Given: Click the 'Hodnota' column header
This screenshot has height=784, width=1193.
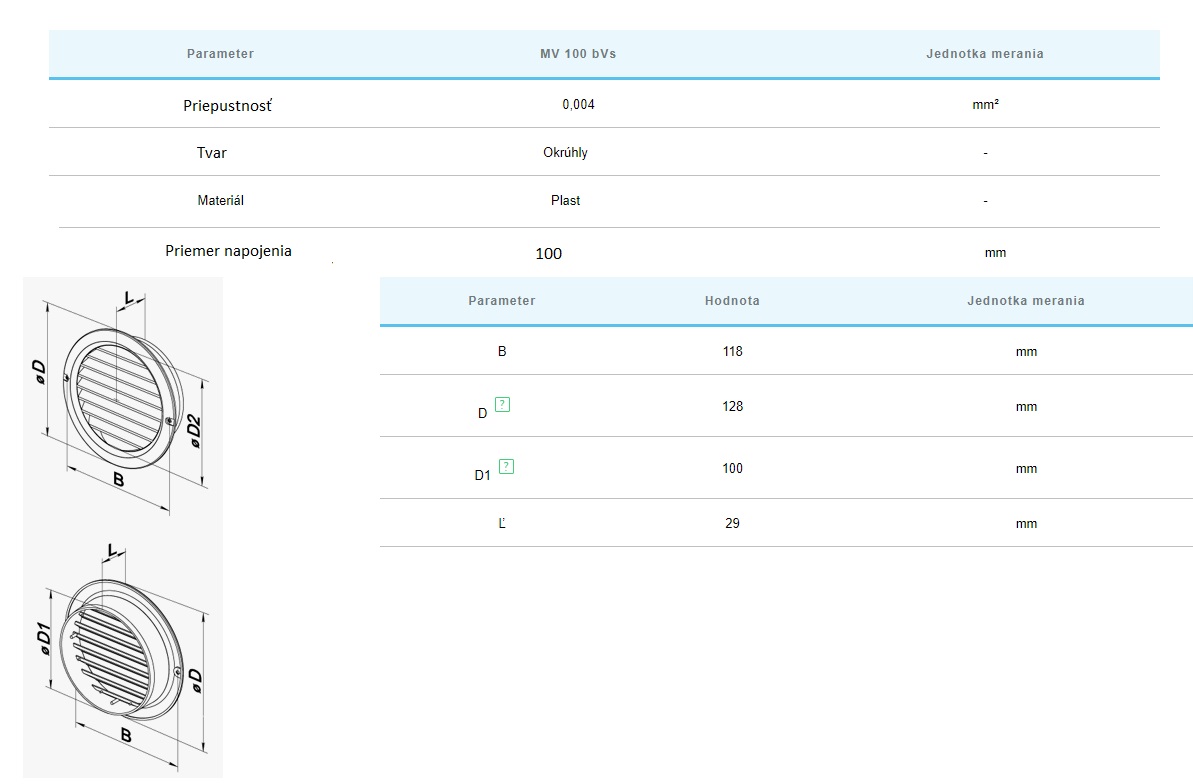Looking at the screenshot, I should tap(731, 301).
